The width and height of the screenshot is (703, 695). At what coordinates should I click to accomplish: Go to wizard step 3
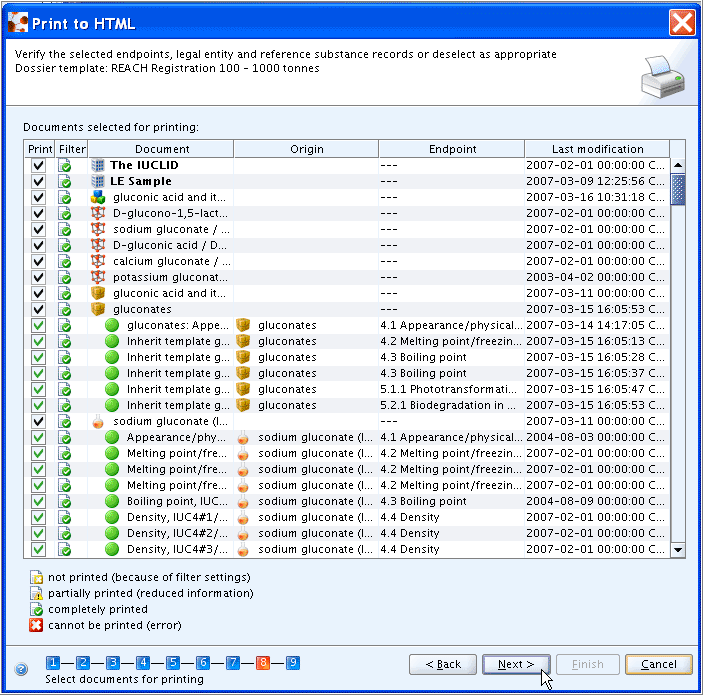(x=113, y=662)
